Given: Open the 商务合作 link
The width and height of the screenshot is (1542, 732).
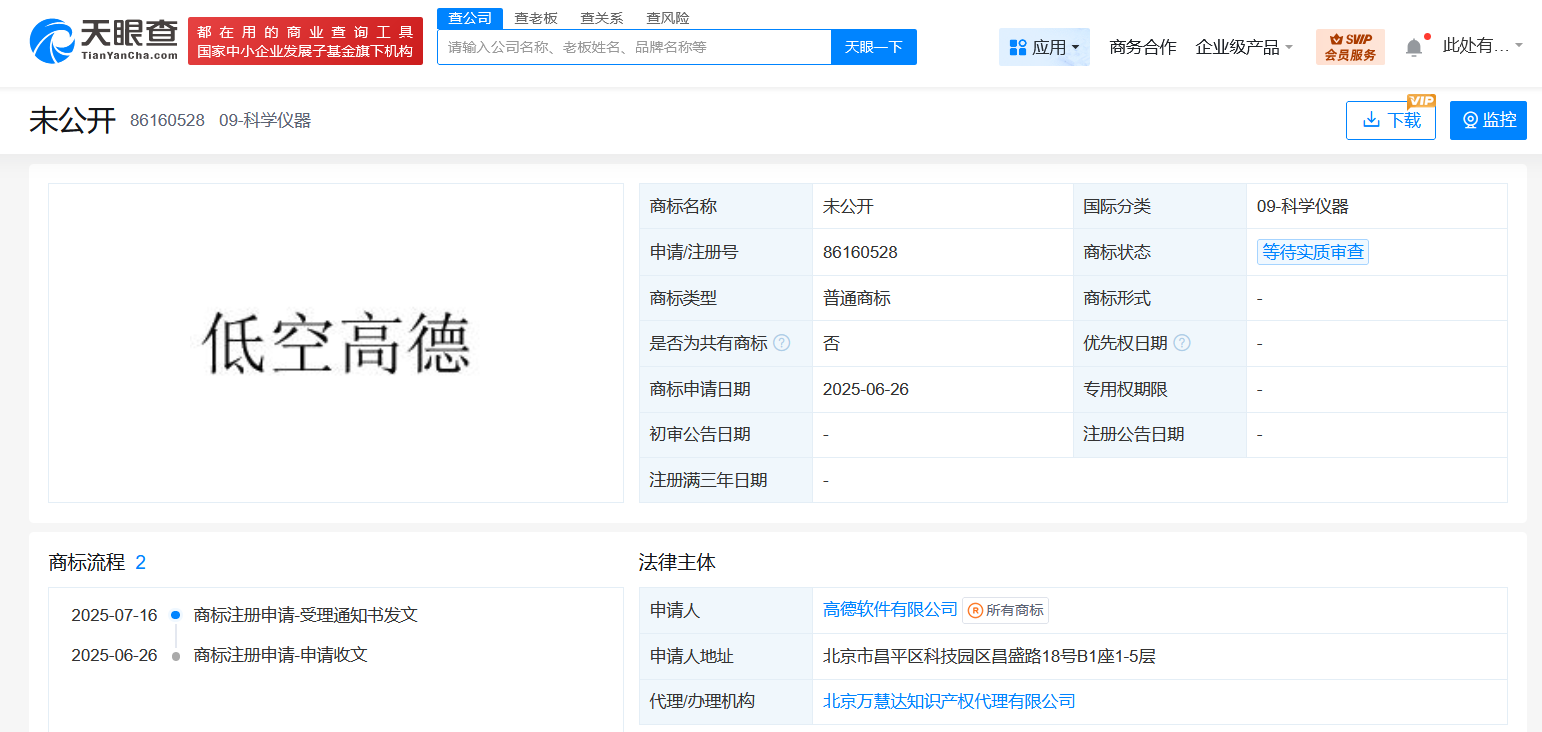Looking at the screenshot, I should pos(1143,47).
